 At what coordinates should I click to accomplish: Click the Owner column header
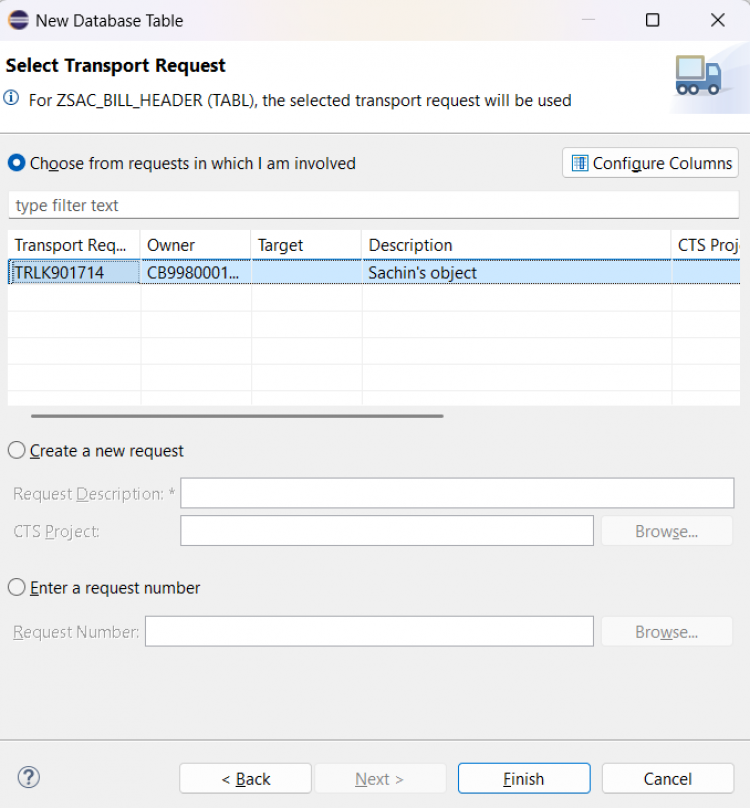click(194, 245)
